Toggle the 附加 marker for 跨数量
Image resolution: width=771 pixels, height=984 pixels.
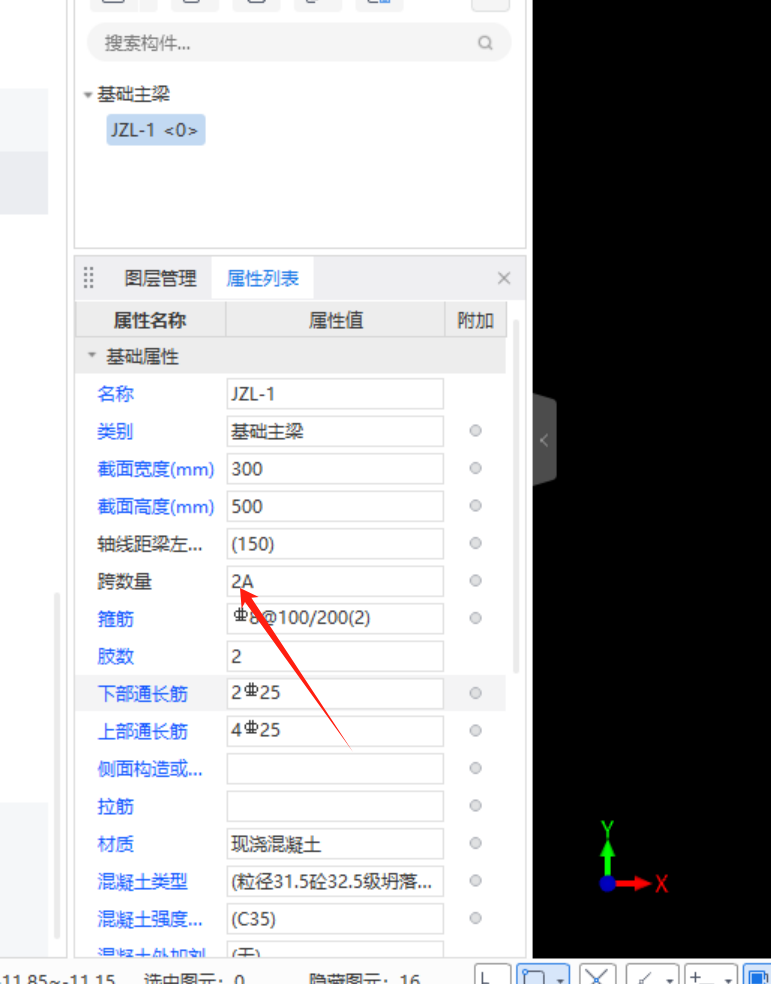pyautogui.click(x=476, y=580)
